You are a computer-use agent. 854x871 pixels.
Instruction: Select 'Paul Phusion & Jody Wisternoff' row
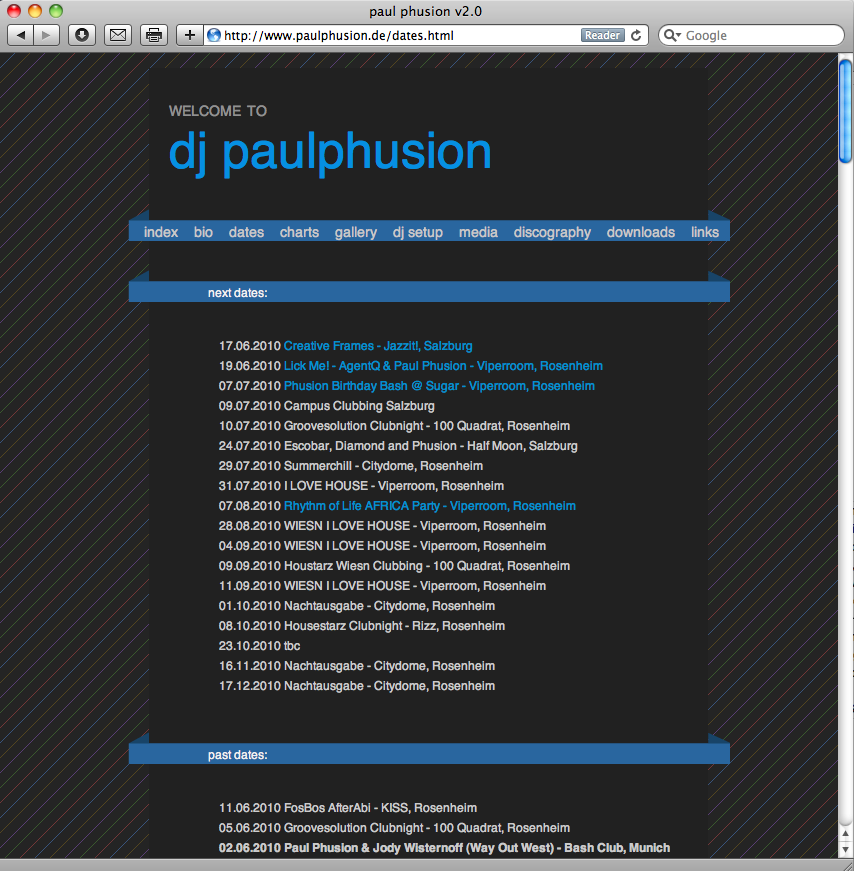click(445, 848)
